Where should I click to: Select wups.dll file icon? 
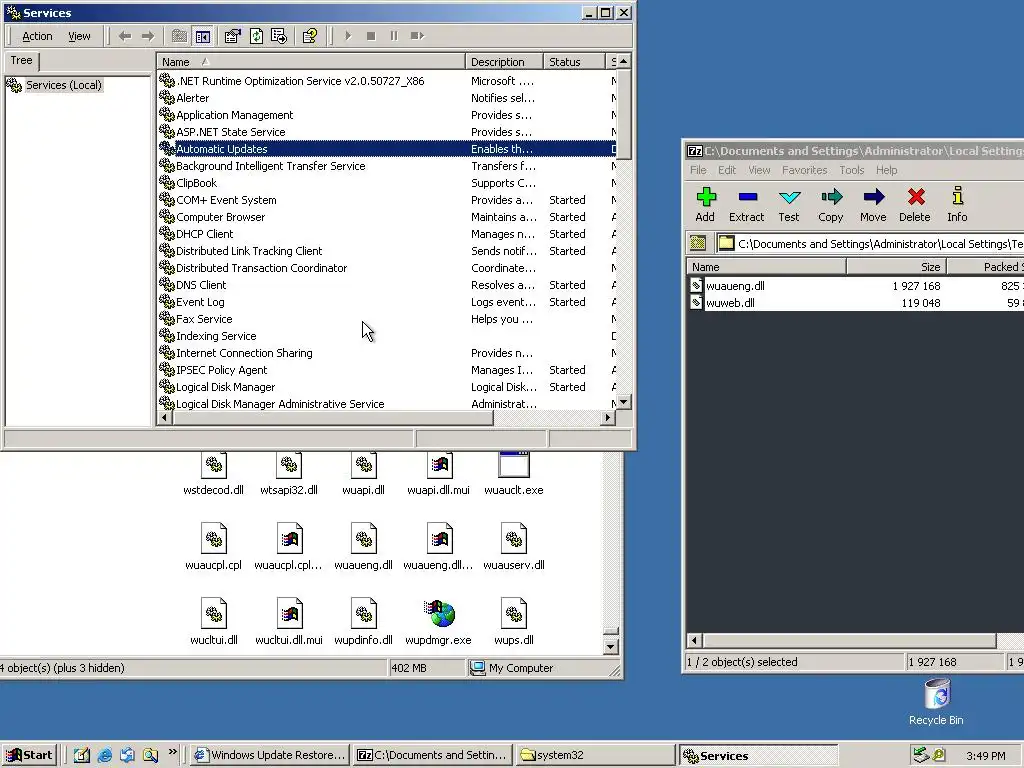pos(513,622)
